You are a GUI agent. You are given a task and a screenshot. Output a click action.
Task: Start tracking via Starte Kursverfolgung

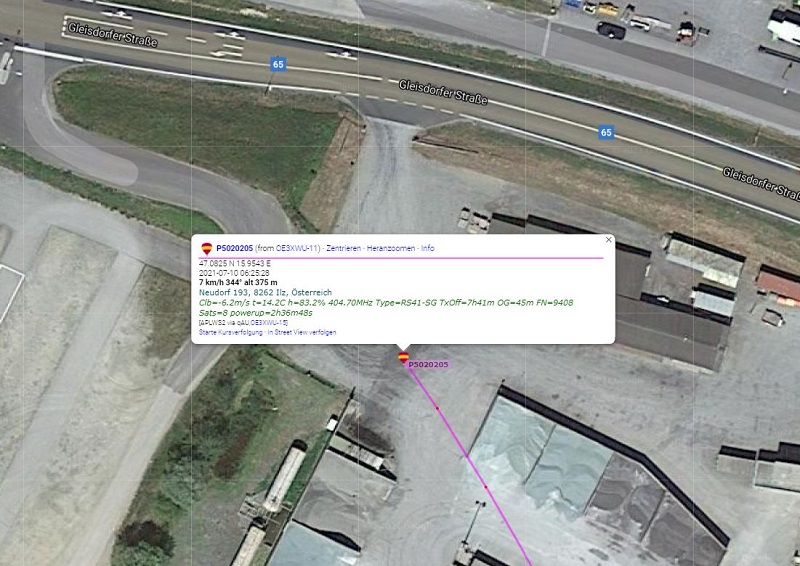(x=231, y=332)
